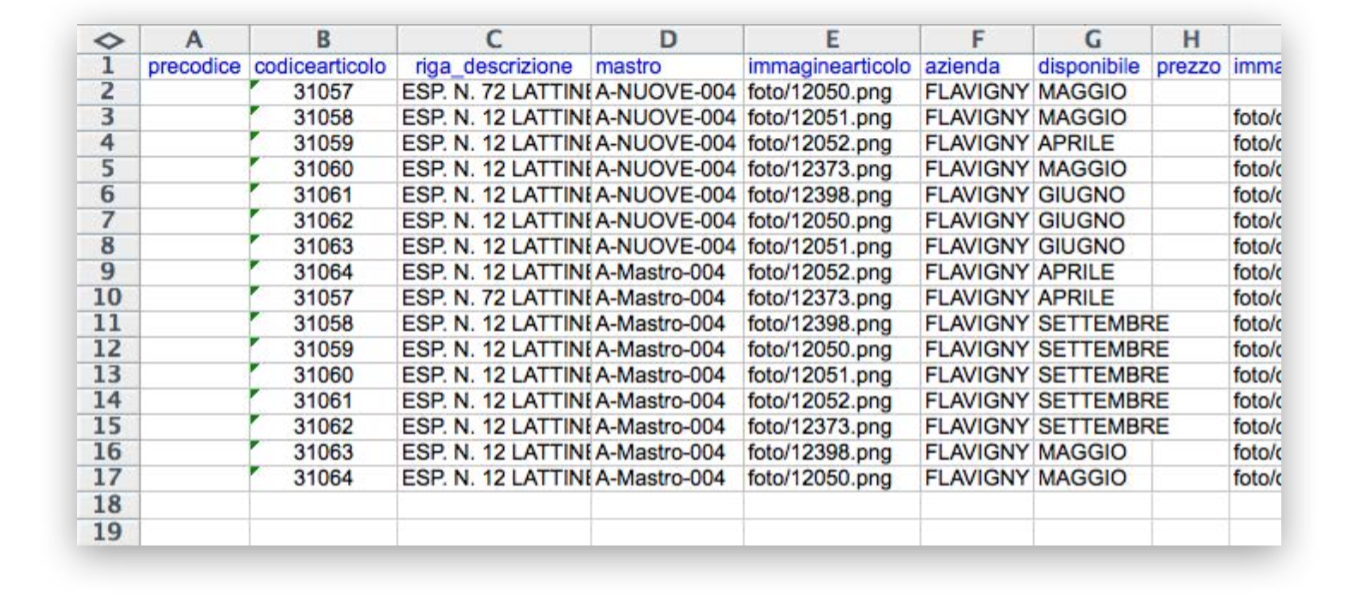The image size is (1348, 604).
Task: Select the empty row 18 header
Action: (x=107, y=504)
